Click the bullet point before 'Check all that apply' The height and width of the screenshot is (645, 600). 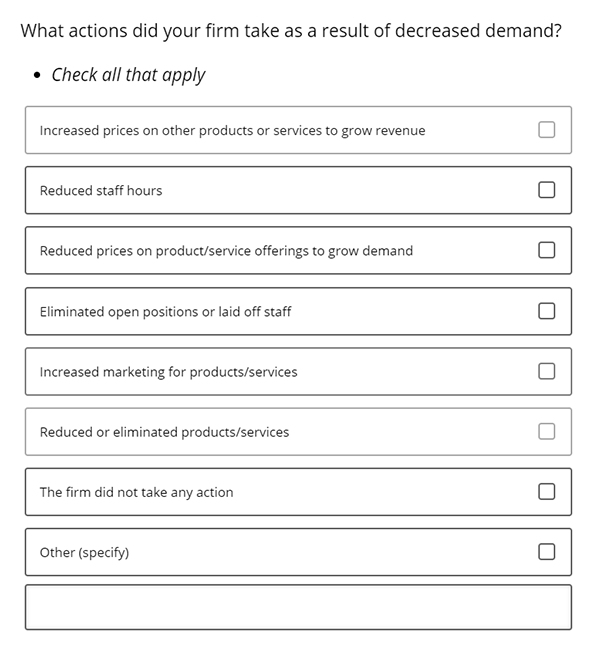click(x=37, y=75)
